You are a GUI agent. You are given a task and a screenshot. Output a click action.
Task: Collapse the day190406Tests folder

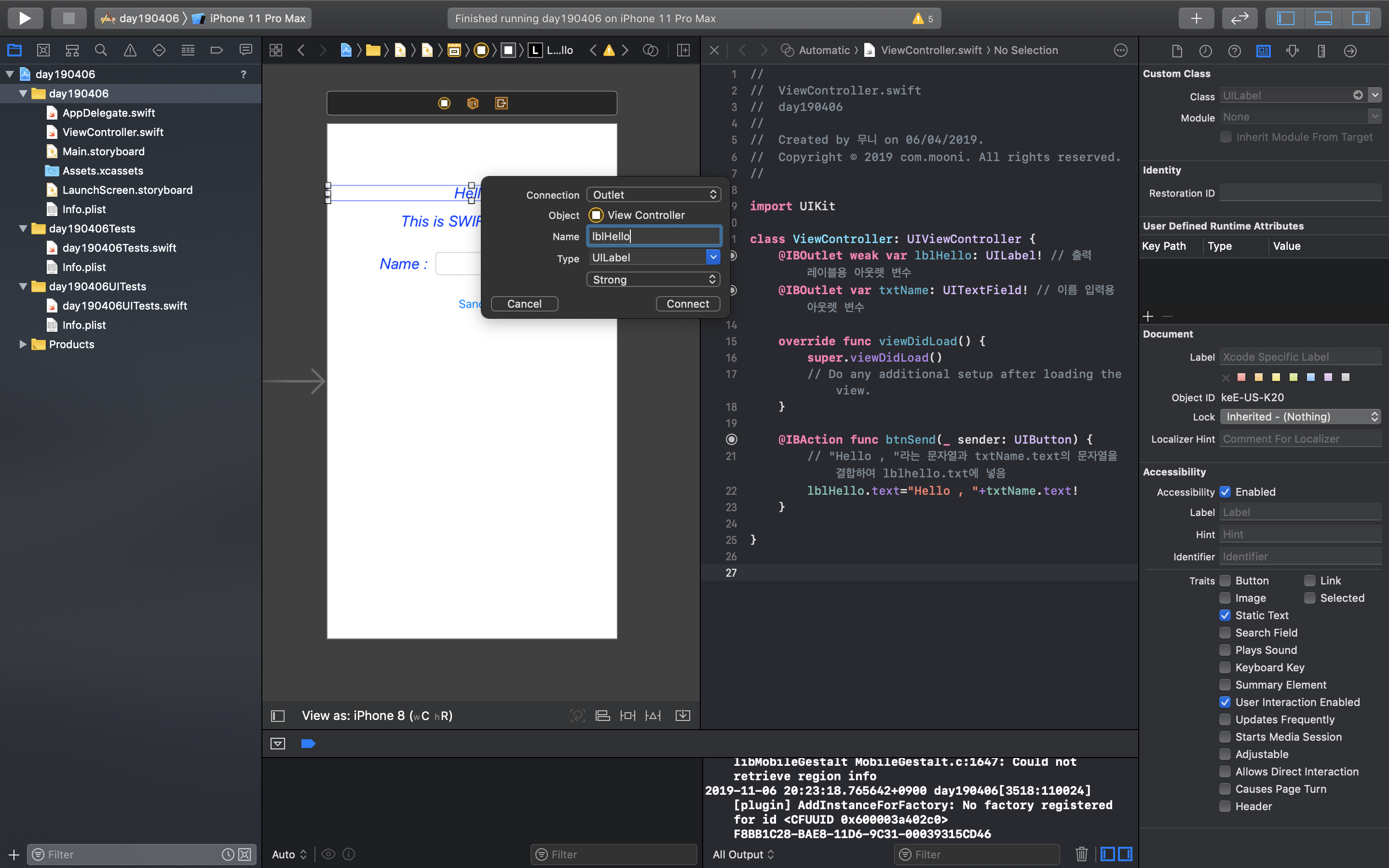point(23,229)
